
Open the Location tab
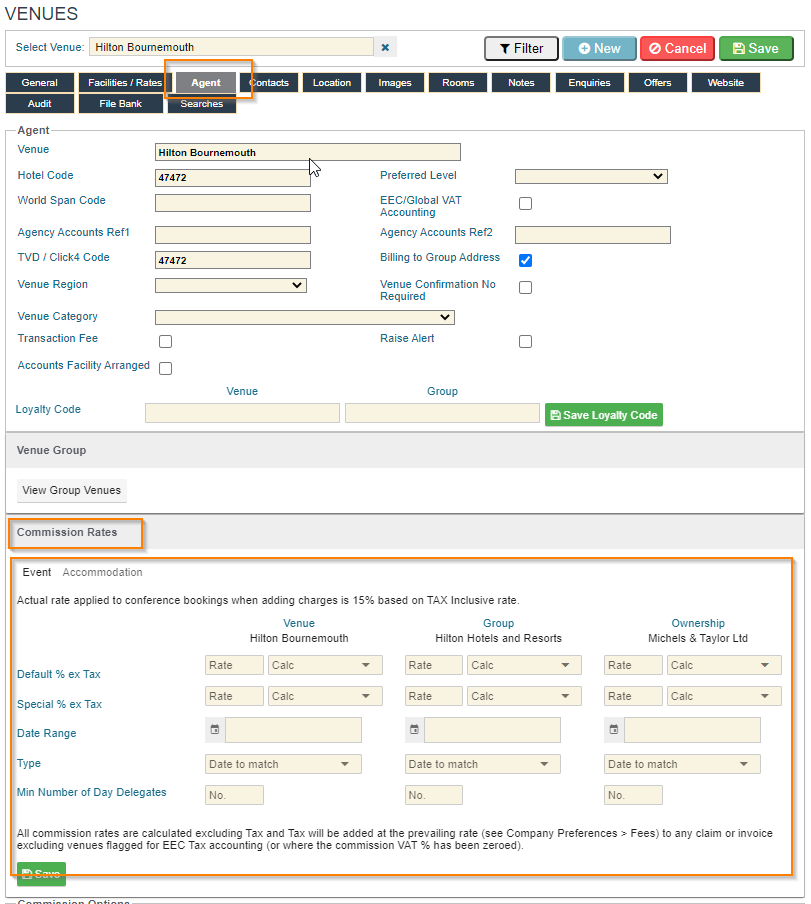coord(332,82)
